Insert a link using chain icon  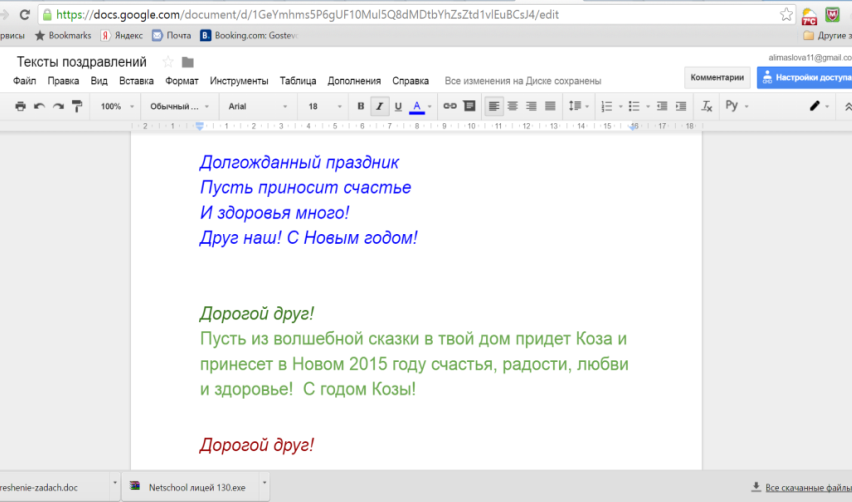[449, 106]
